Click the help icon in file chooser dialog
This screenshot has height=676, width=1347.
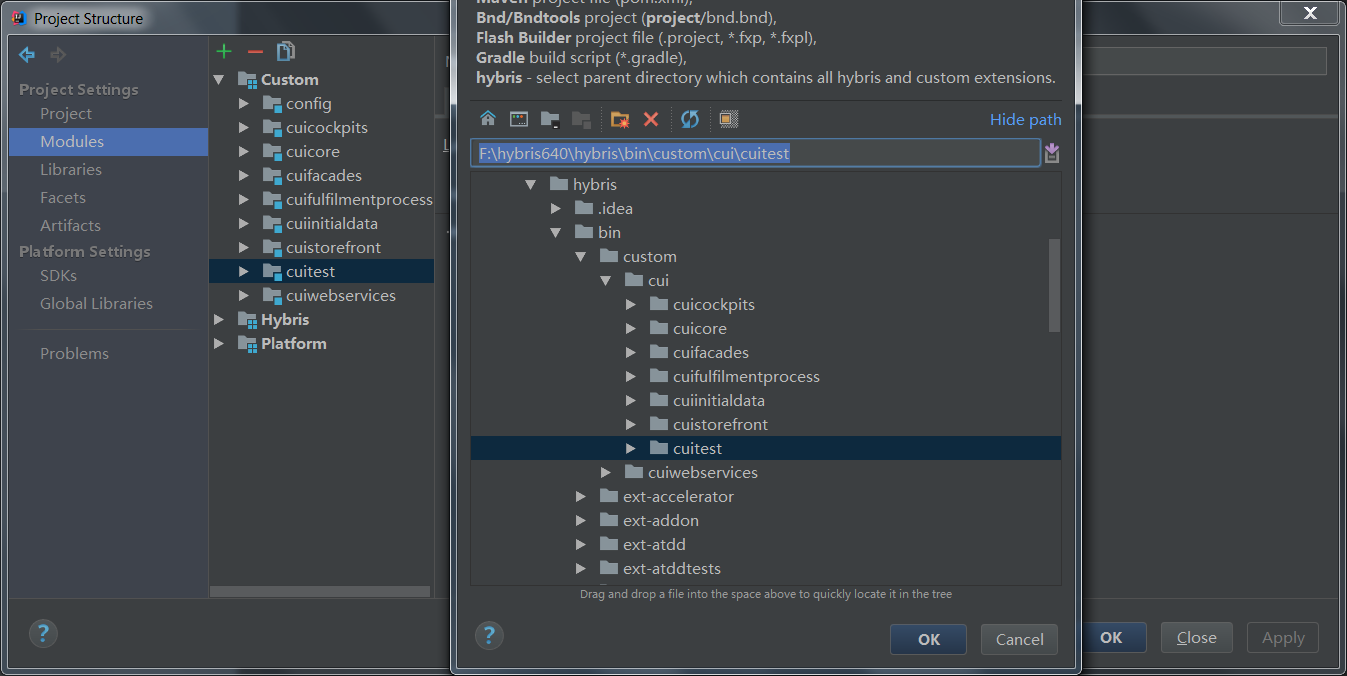click(x=489, y=635)
